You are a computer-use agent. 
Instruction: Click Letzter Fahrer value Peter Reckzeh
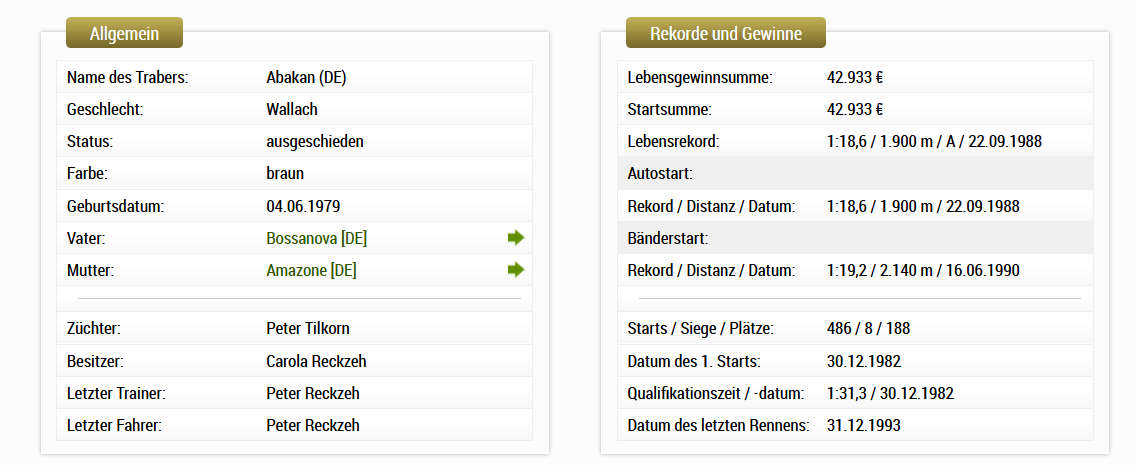313,425
